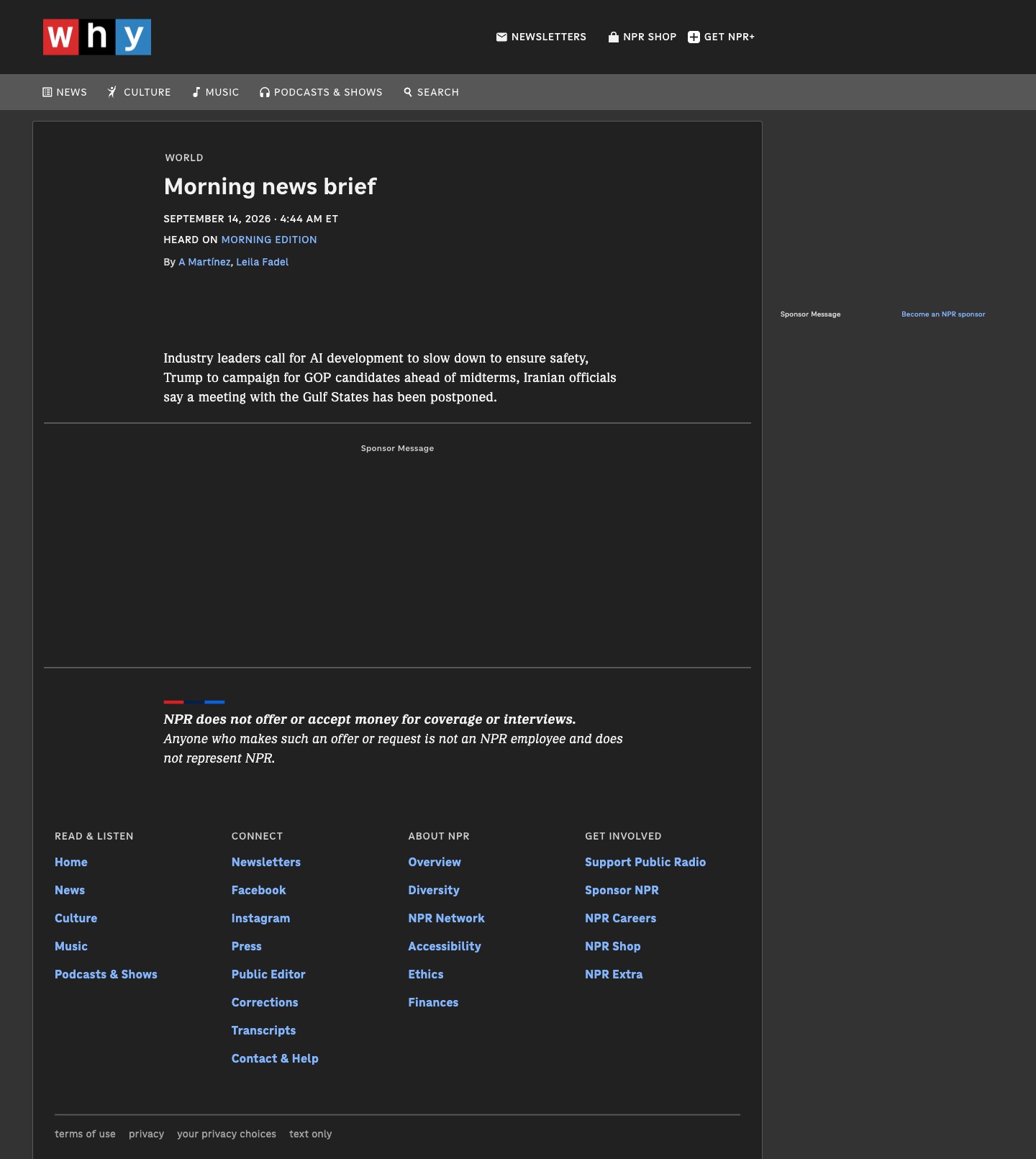Open the Accessibility link
Image resolution: width=1036 pixels, height=1159 pixels.
445,946
